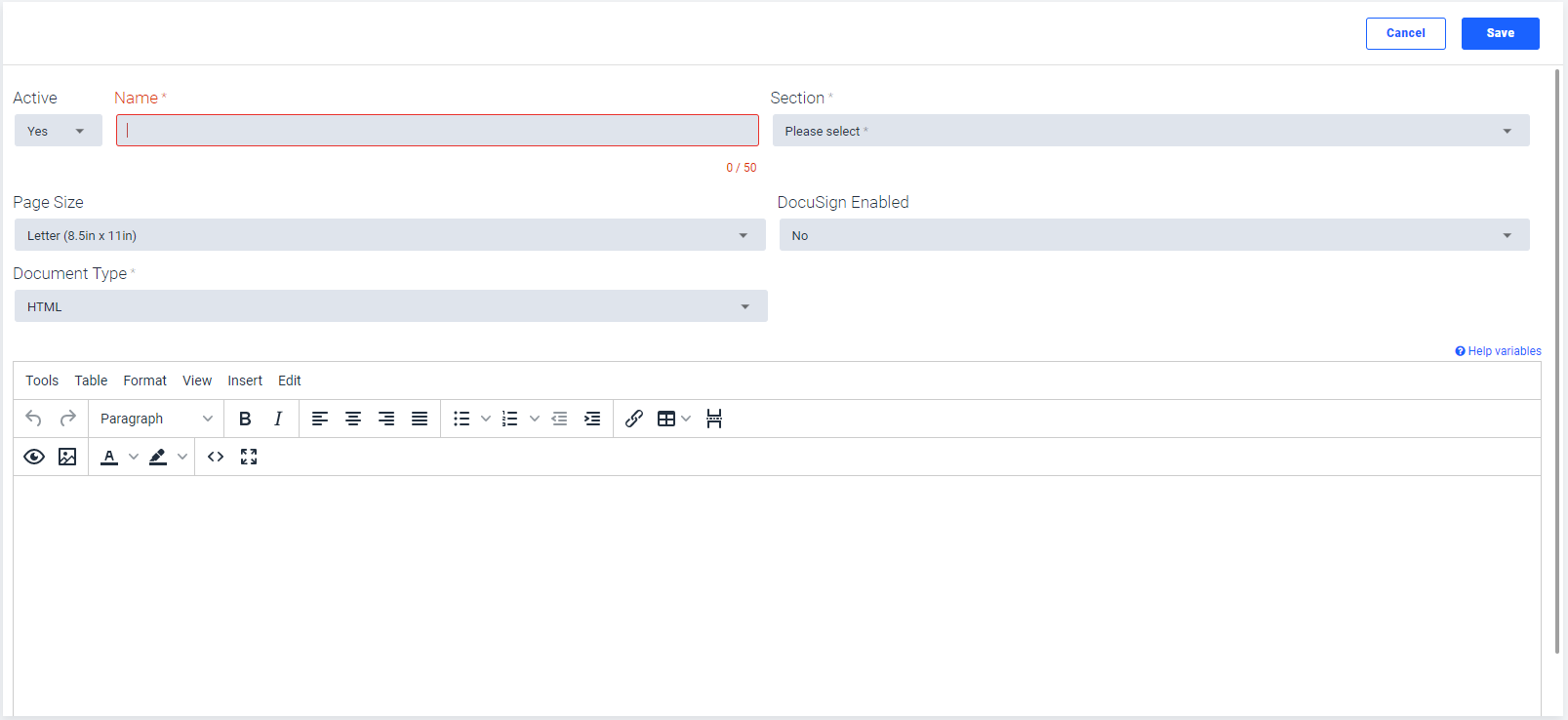1568x720 pixels.
Task: Click inside the editor content area
Action: [777, 595]
